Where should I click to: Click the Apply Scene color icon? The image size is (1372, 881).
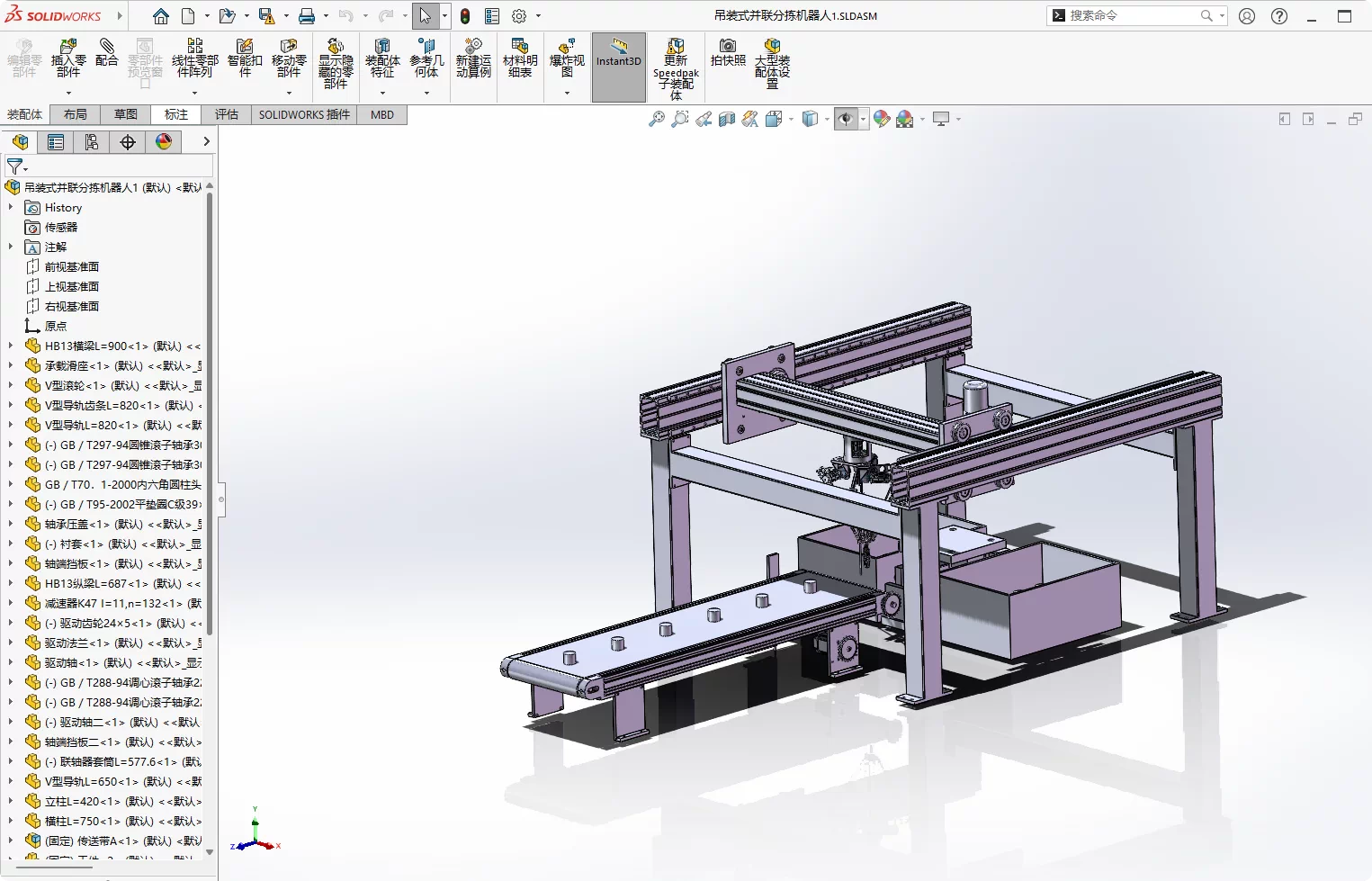(x=905, y=119)
